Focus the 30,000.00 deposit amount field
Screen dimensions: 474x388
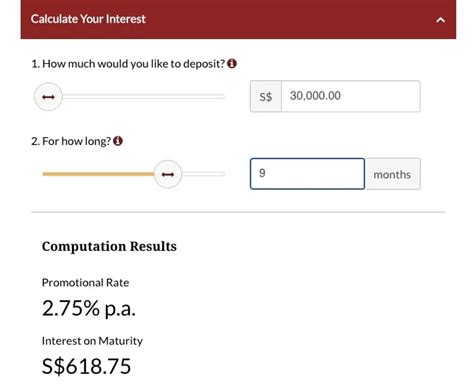[x=351, y=96]
